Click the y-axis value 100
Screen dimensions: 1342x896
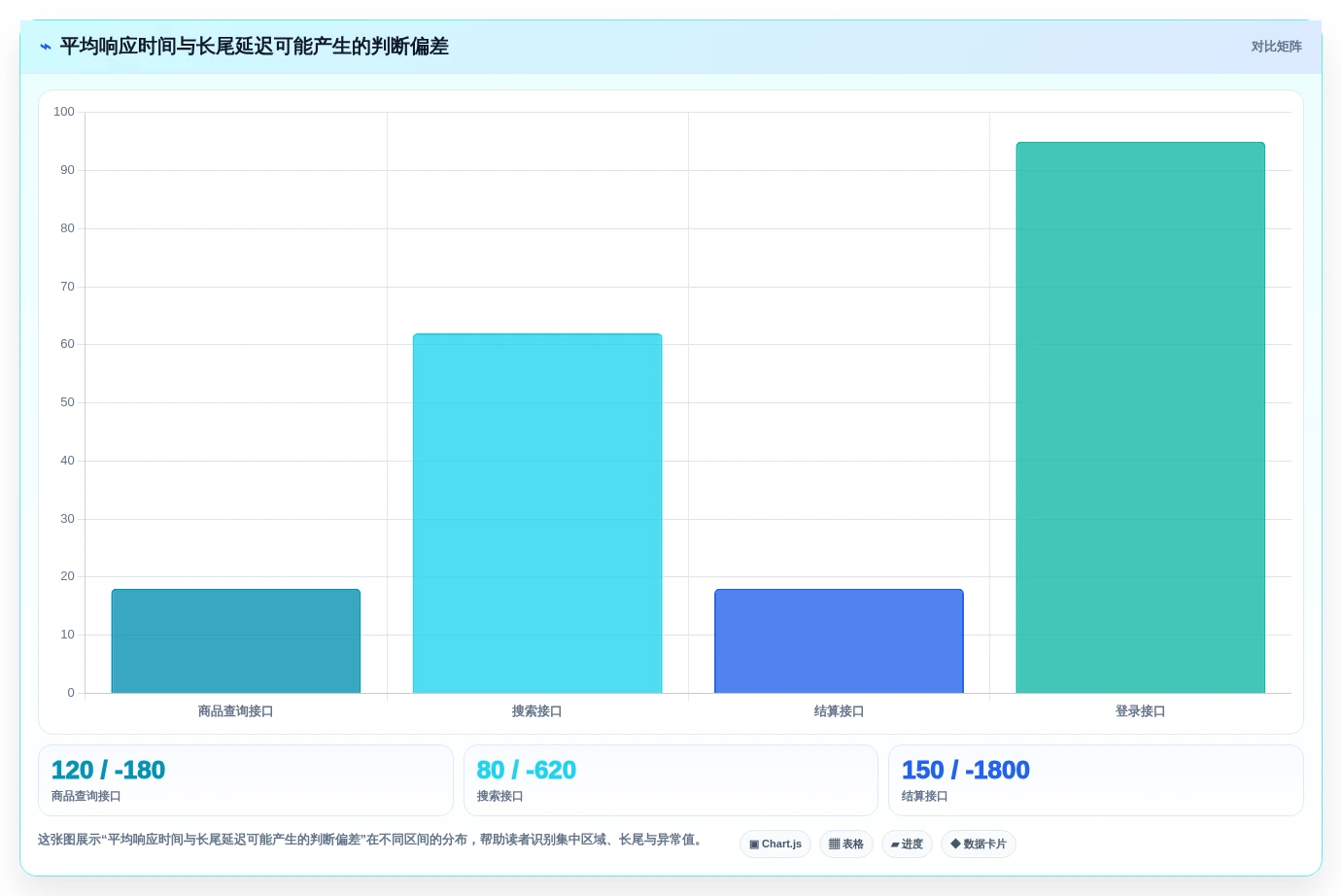coord(64,112)
